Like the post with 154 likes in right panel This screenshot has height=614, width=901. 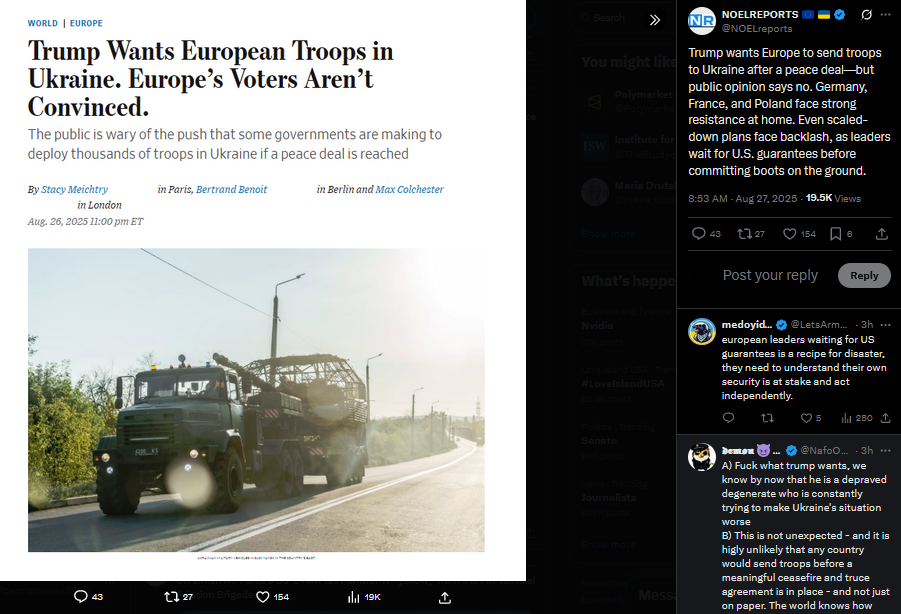pyautogui.click(x=790, y=233)
